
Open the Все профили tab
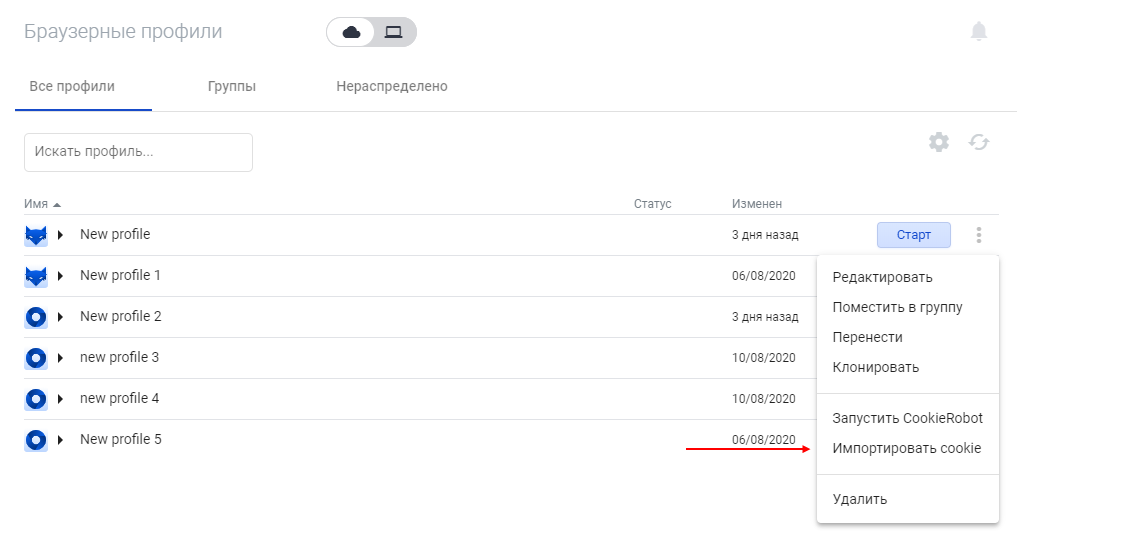(x=72, y=86)
